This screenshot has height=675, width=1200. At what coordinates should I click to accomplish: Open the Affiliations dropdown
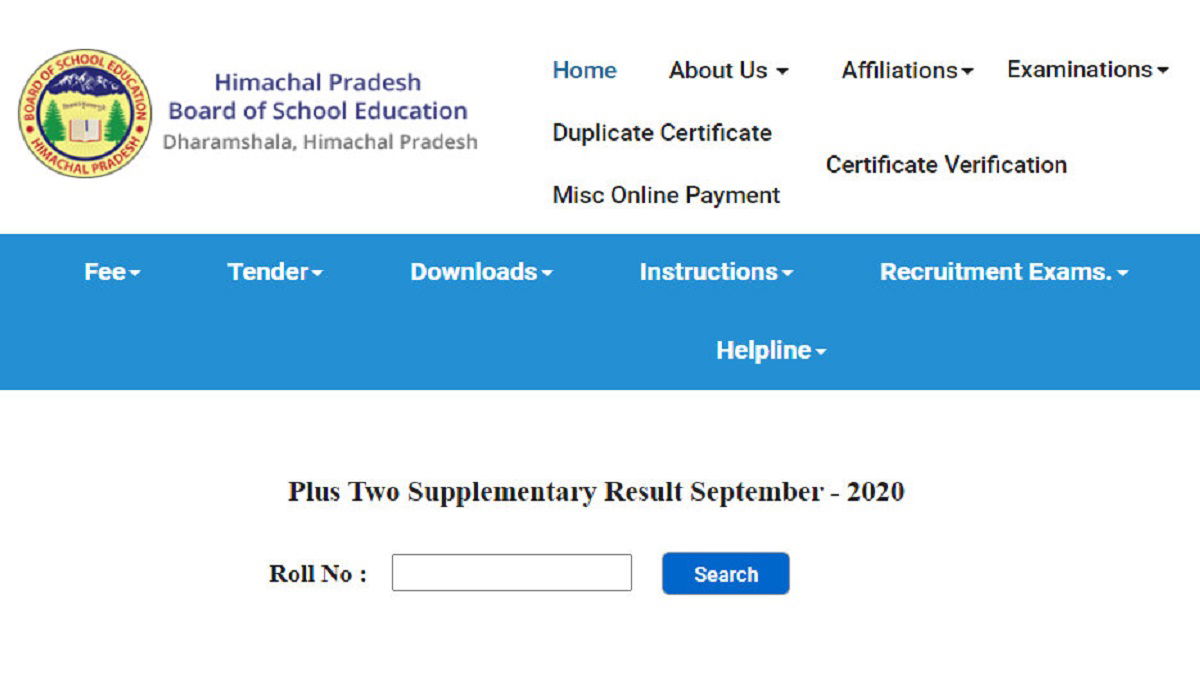905,71
